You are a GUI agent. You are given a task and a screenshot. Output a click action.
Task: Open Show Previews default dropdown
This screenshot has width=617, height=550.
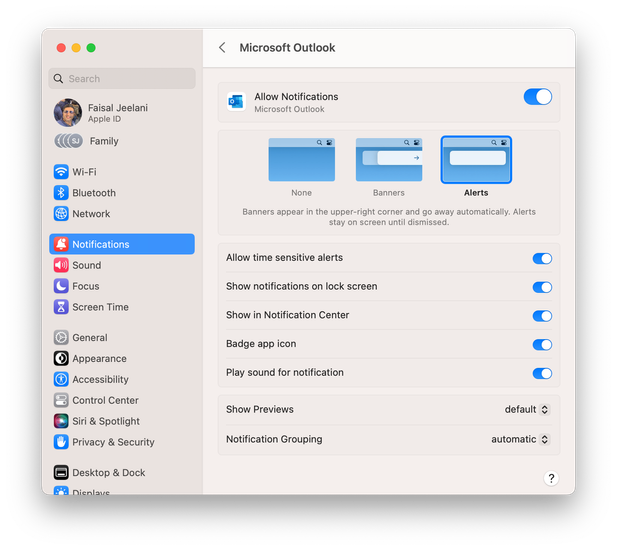pos(527,410)
